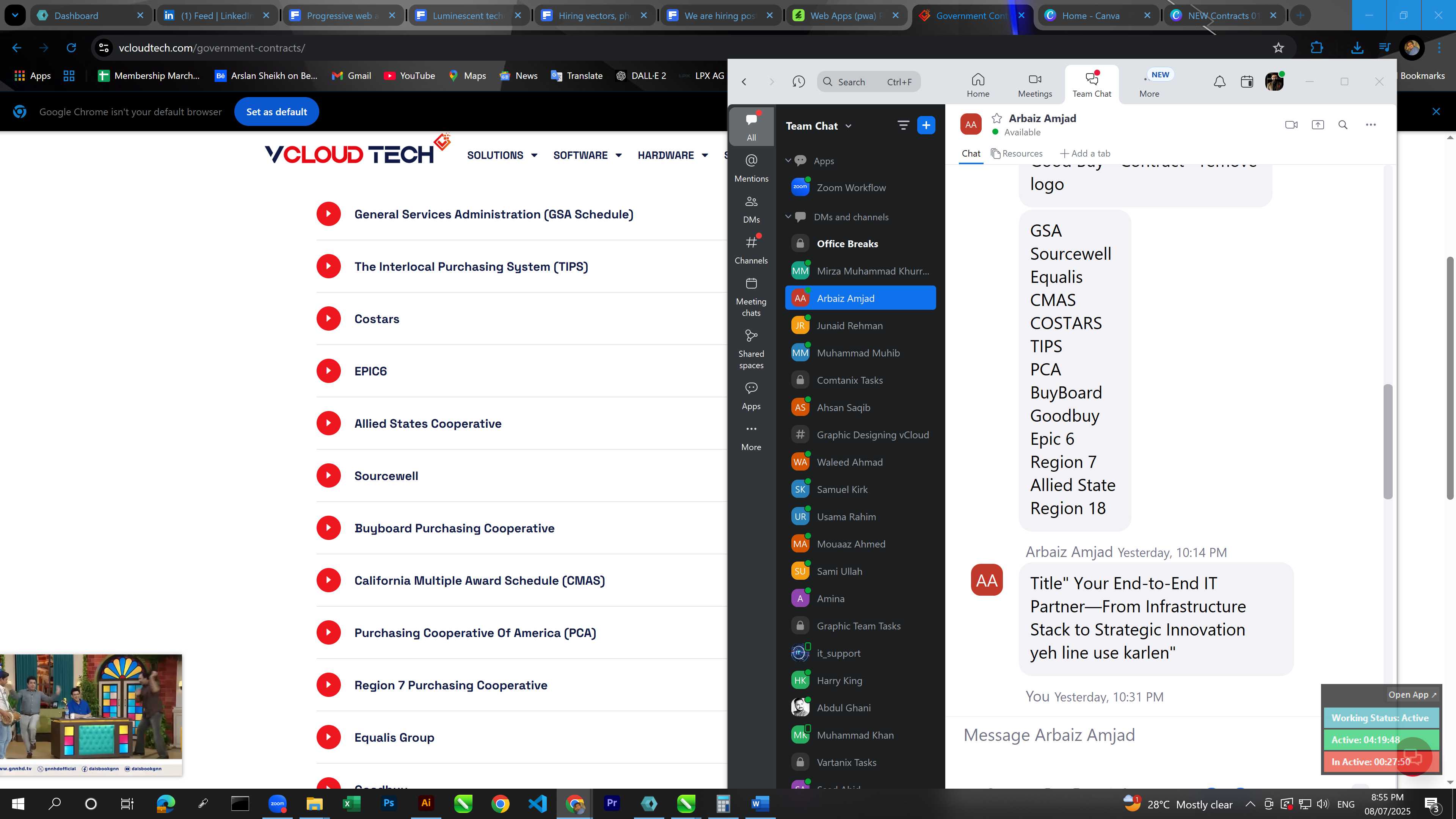This screenshot has width=1456, height=819.
Task: Expand the Team Chat dropdown header
Action: (x=819, y=126)
